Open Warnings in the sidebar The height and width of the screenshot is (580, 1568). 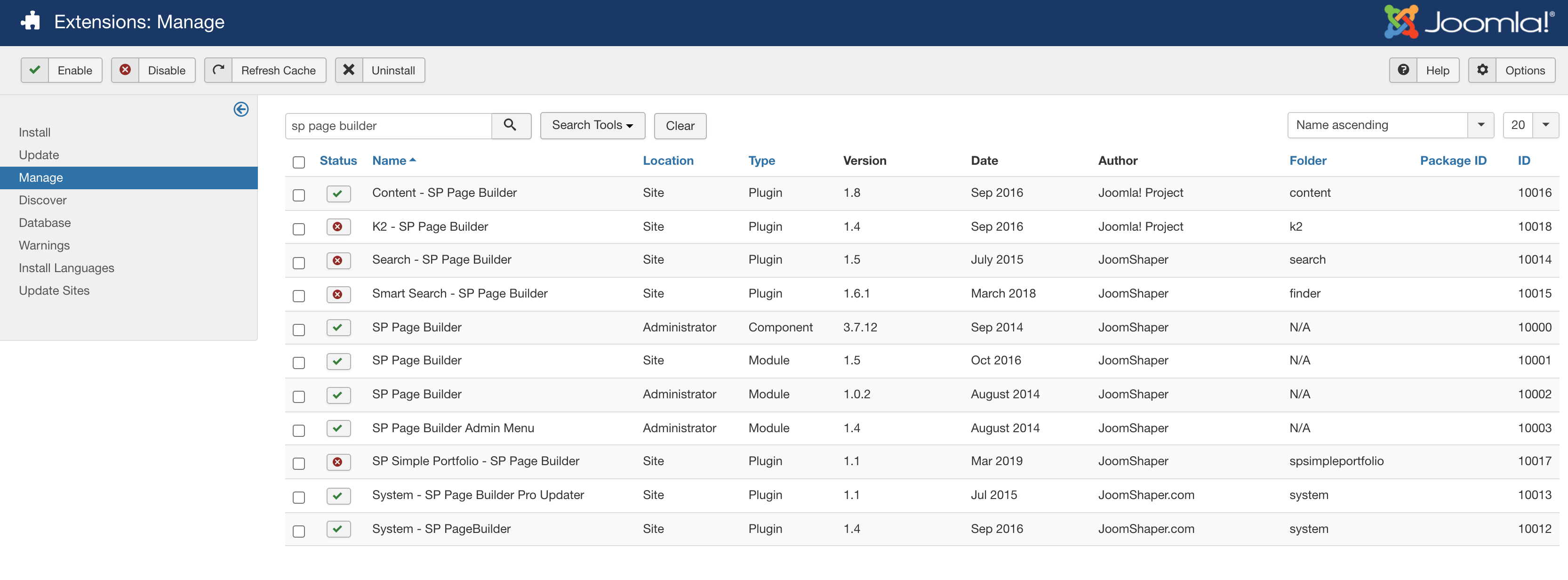pyautogui.click(x=44, y=245)
